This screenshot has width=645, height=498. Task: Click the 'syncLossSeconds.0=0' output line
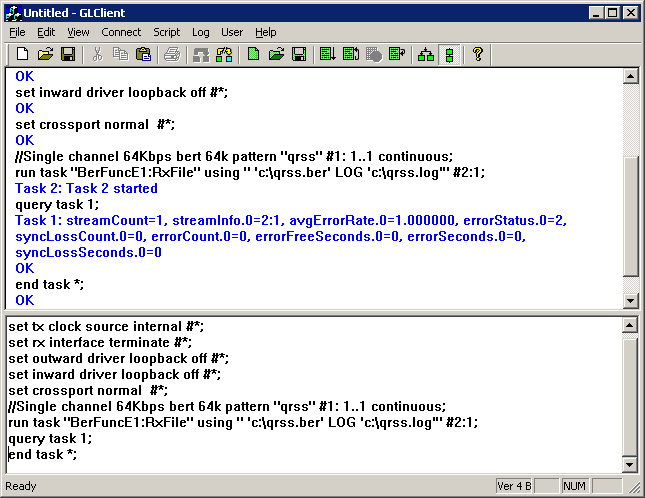[88, 252]
